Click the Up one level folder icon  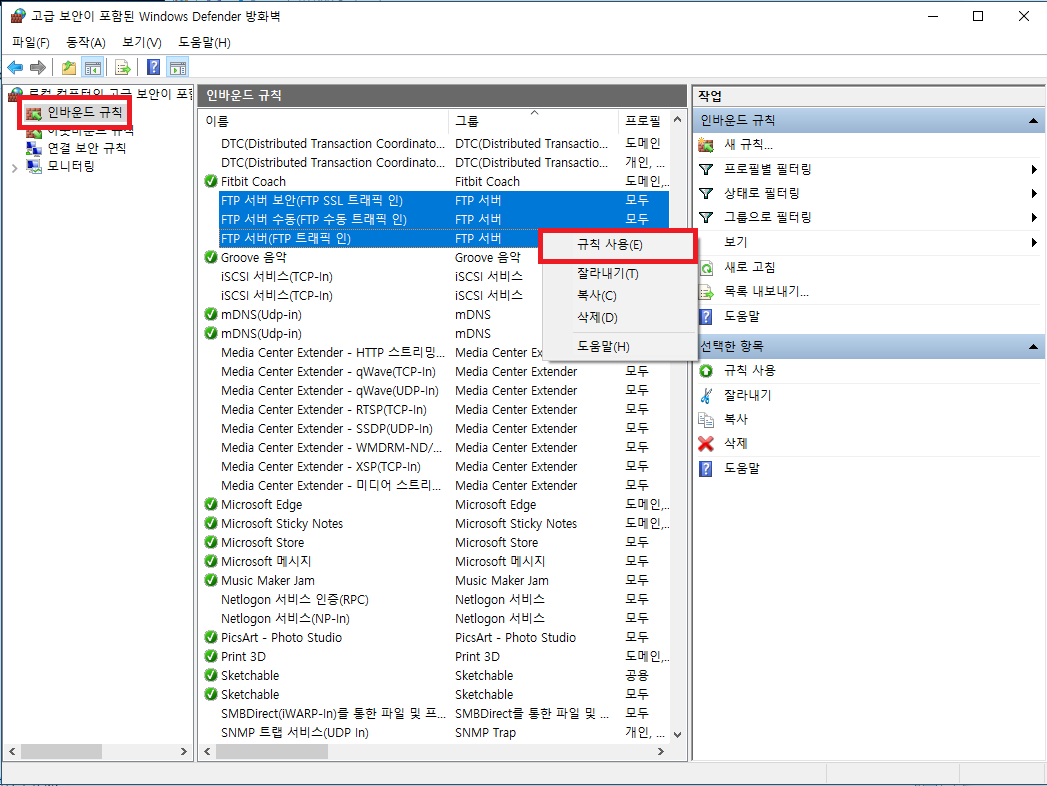pyautogui.click(x=68, y=67)
